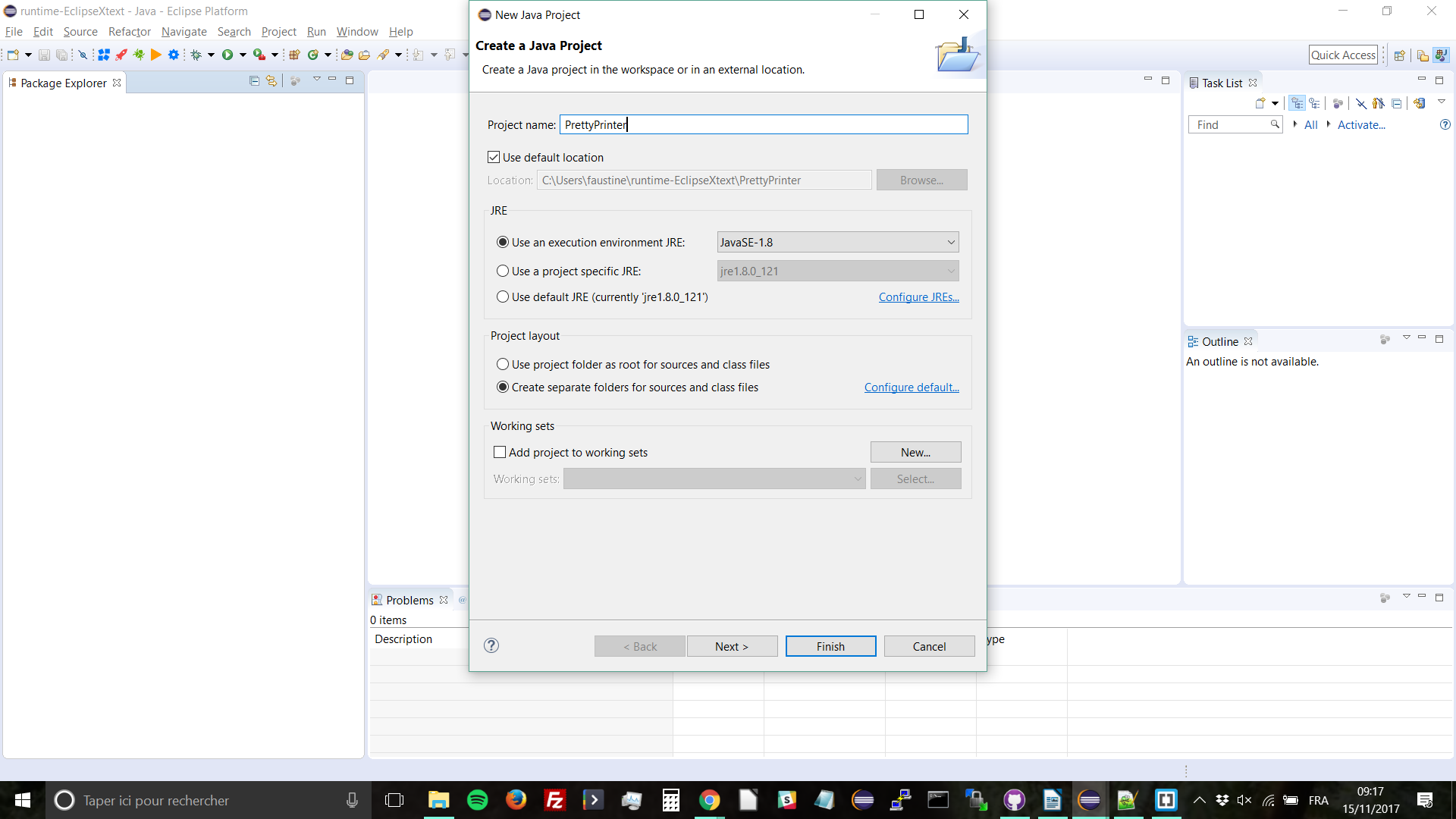The width and height of the screenshot is (1456, 819).
Task: Enable Add project to working sets
Action: point(500,452)
